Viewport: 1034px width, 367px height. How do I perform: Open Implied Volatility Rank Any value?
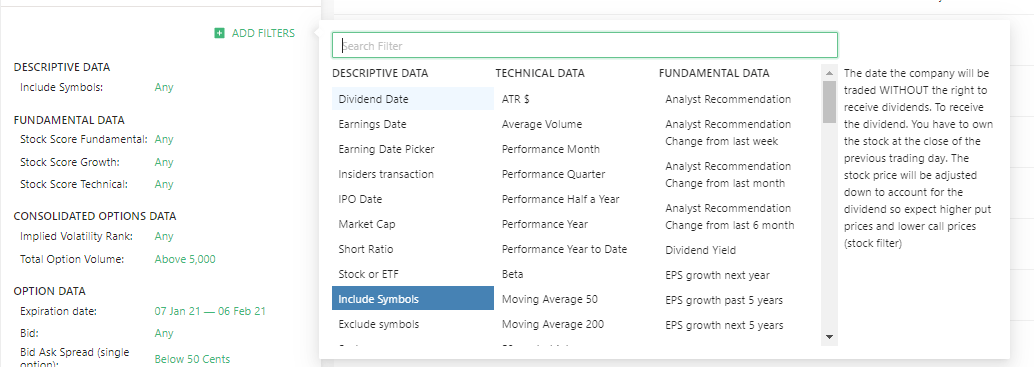point(164,236)
